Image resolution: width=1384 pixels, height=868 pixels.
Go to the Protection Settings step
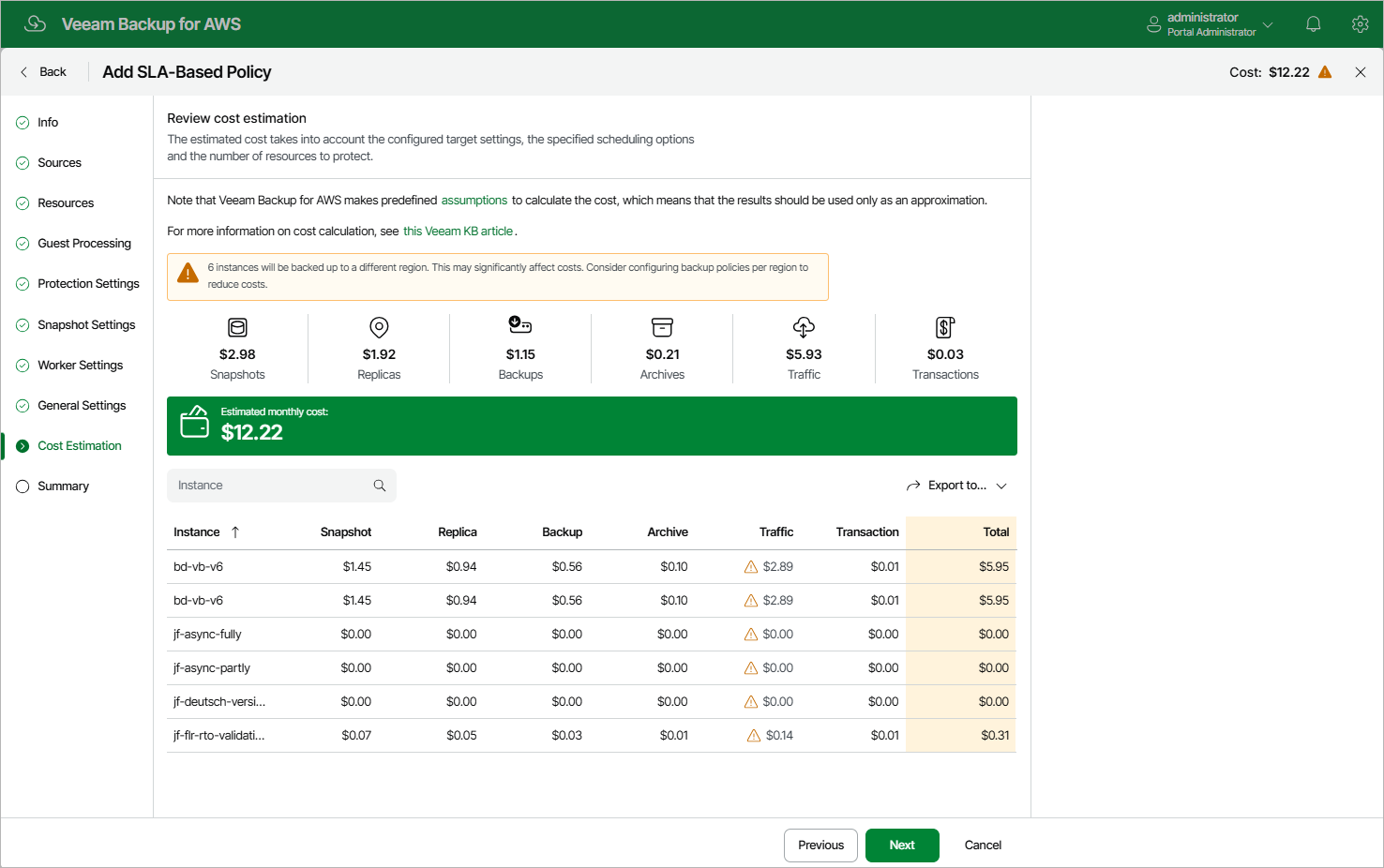[x=88, y=284]
